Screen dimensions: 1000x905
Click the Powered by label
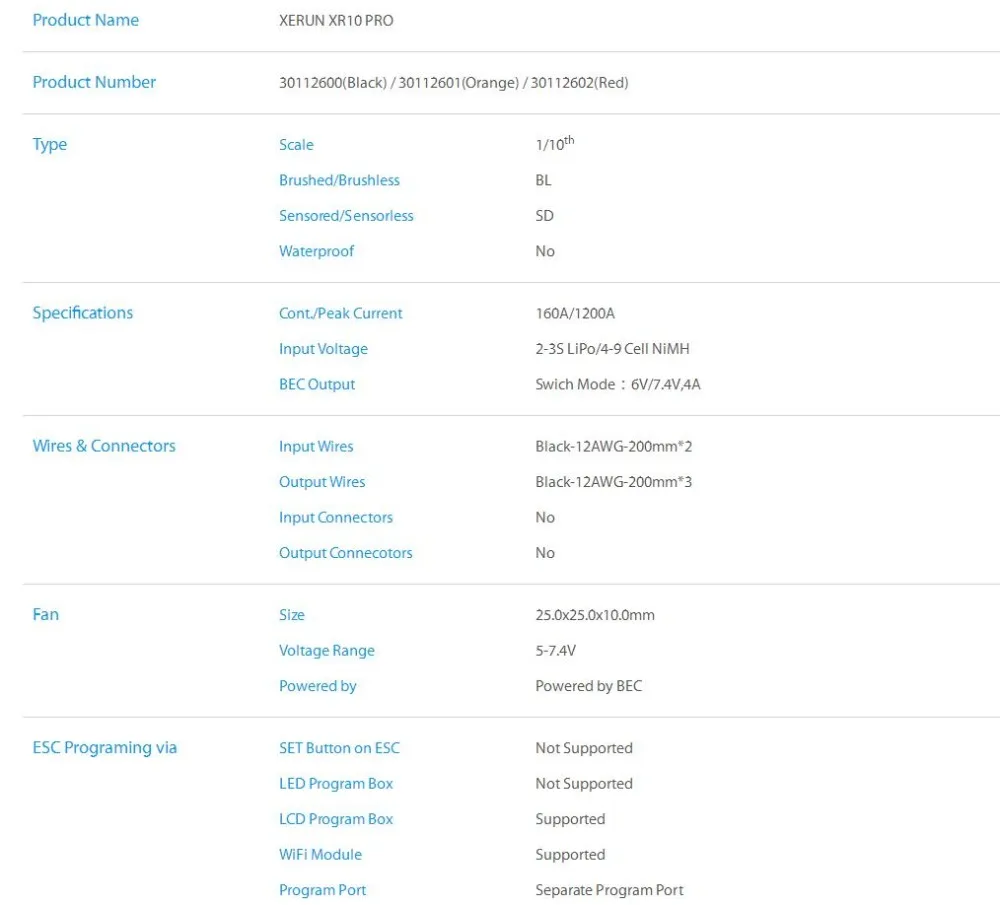coord(318,686)
